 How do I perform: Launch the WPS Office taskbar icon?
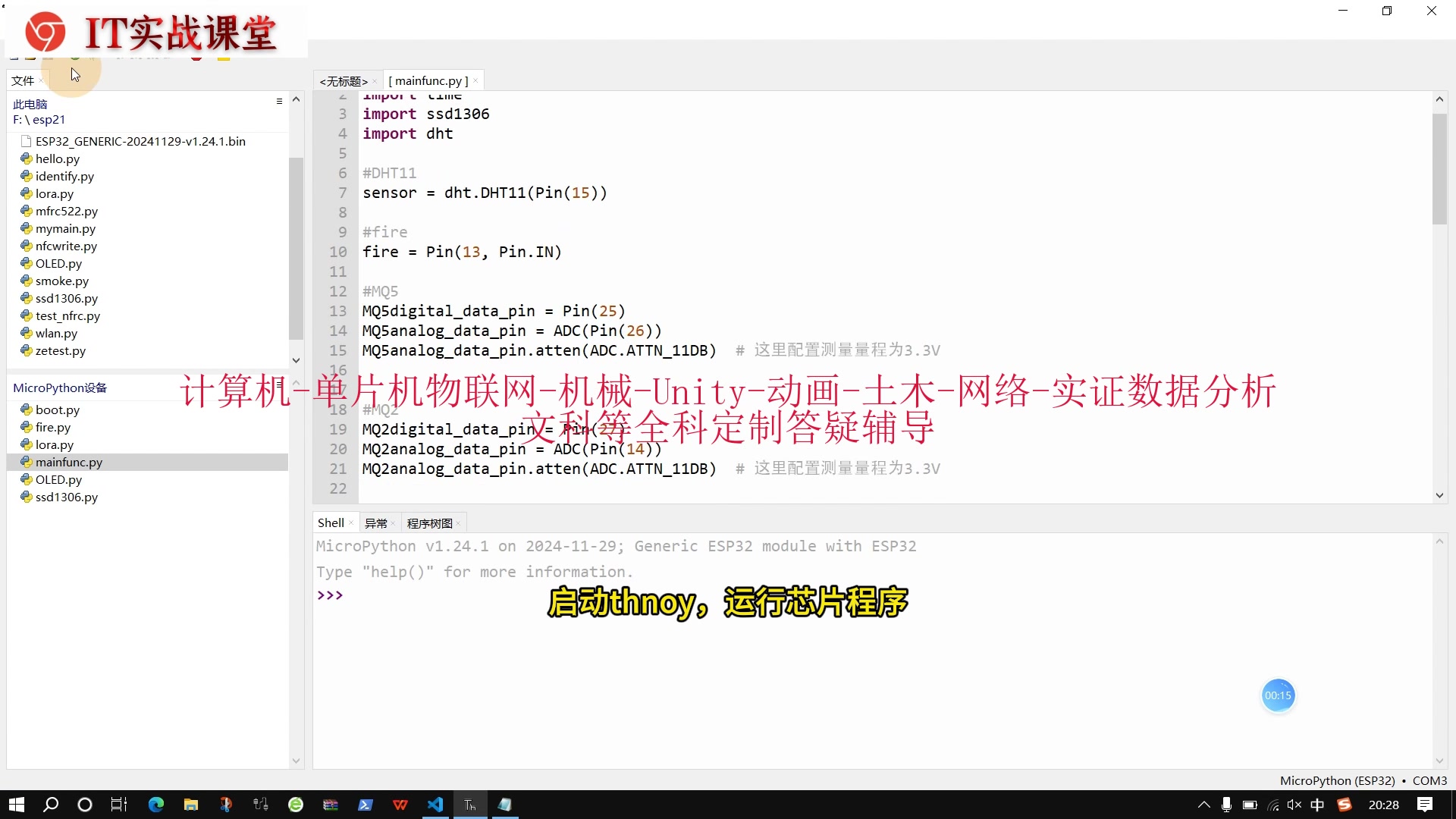[x=400, y=805]
